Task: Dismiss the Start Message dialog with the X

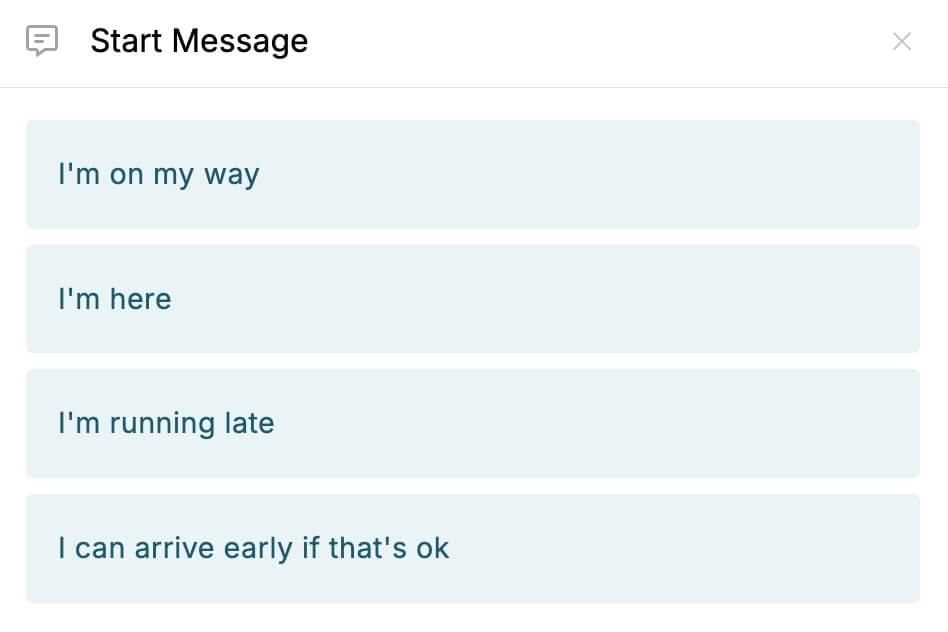Action: tap(902, 41)
